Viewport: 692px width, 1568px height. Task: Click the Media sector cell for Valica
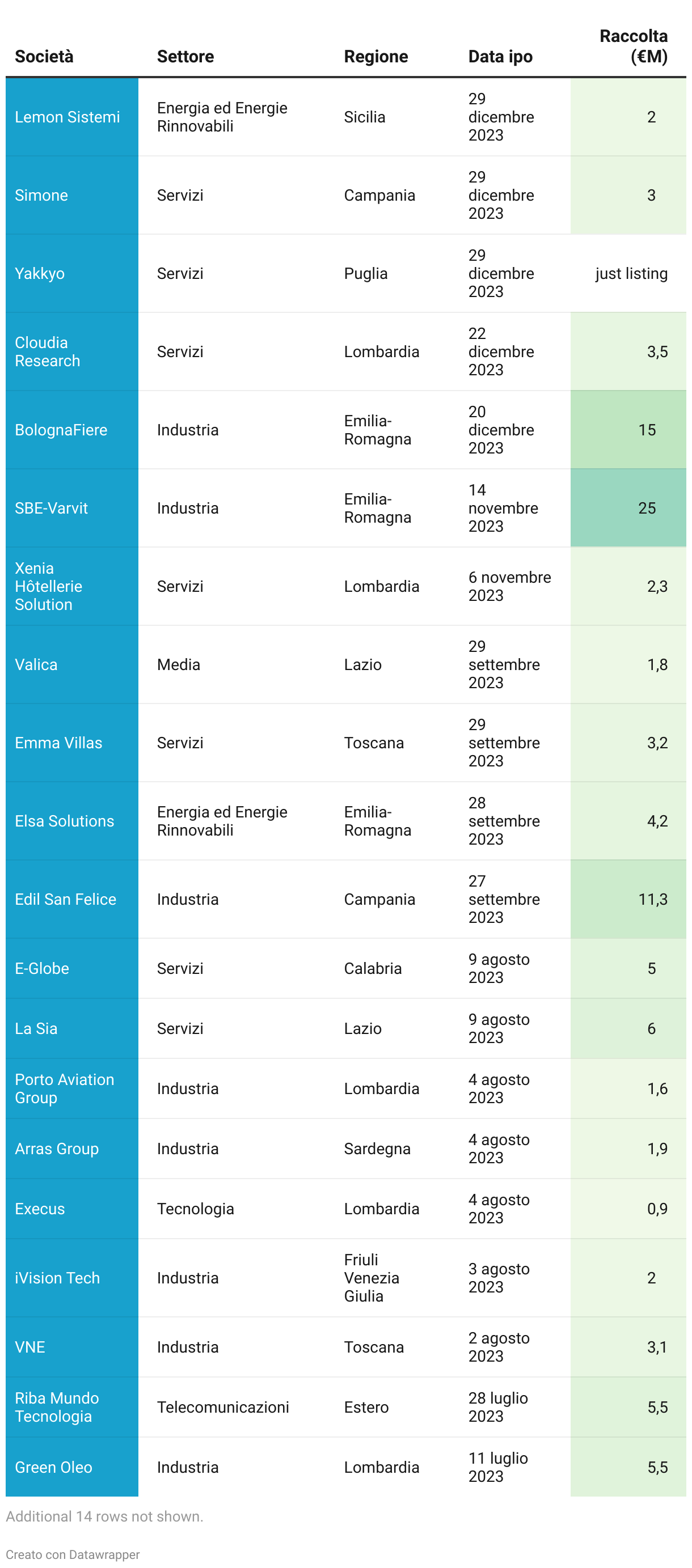178,665
